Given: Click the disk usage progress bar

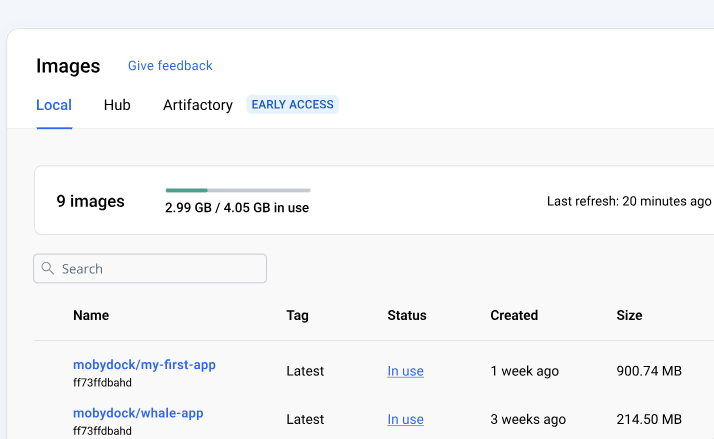Looking at the screenshot, I should (x=238, y=190).
